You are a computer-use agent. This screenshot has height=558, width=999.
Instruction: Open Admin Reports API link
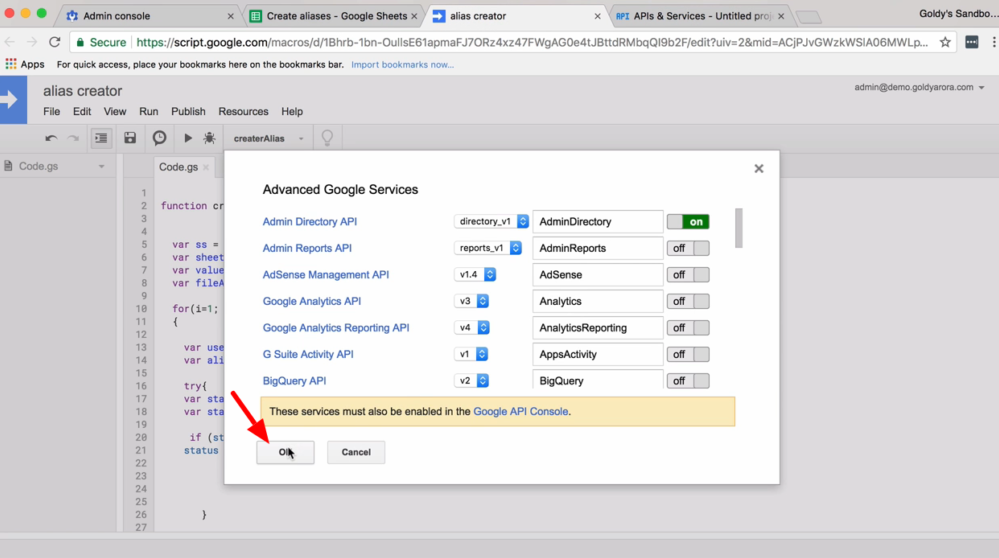click(307, 248)
